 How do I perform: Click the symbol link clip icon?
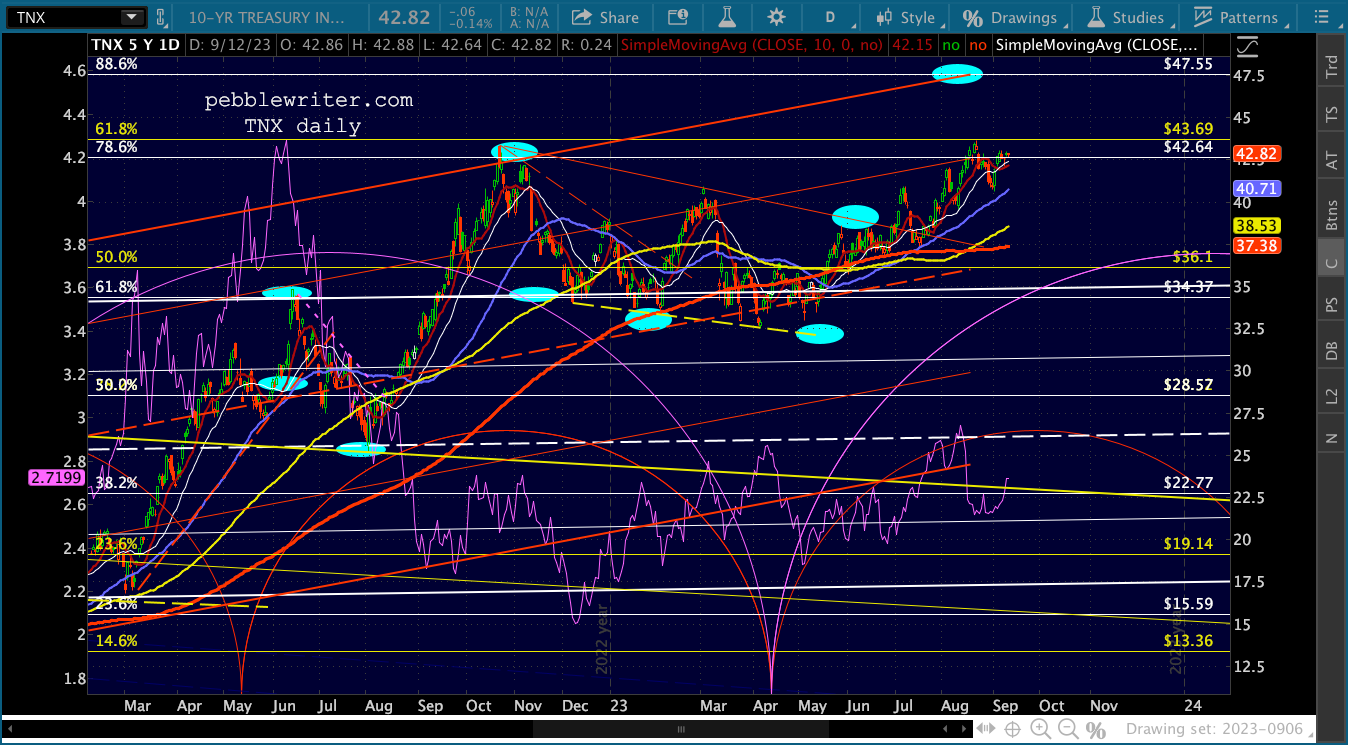[160, 17]
